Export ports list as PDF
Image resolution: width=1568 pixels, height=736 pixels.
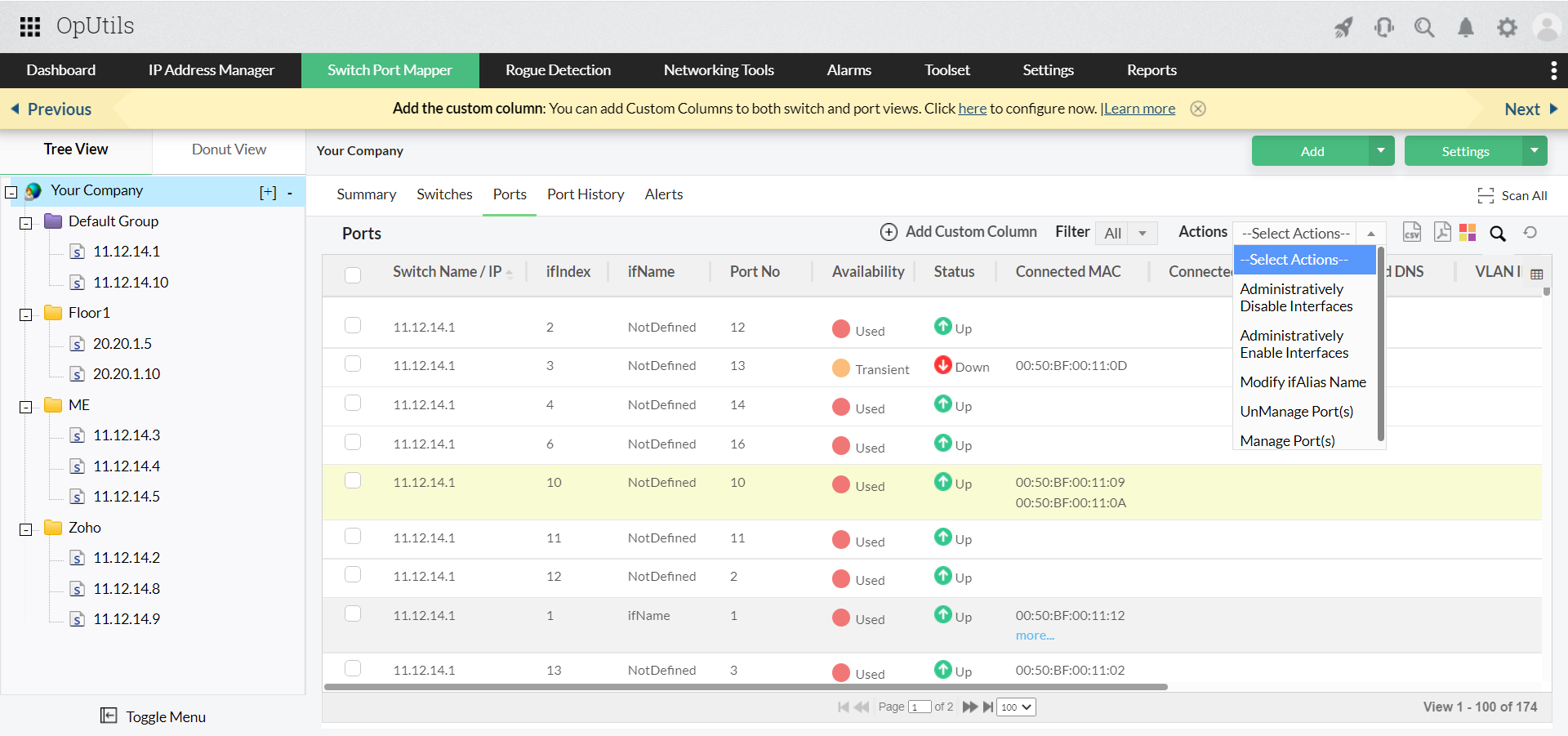pos(1442,233)
